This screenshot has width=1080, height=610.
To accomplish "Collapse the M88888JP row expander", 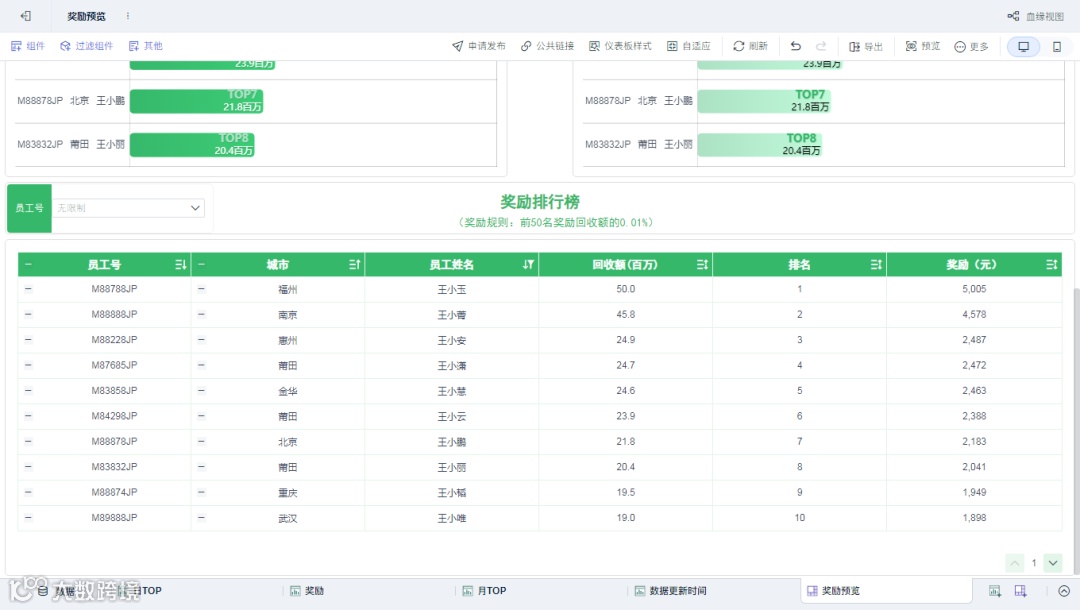I will 28,315.
